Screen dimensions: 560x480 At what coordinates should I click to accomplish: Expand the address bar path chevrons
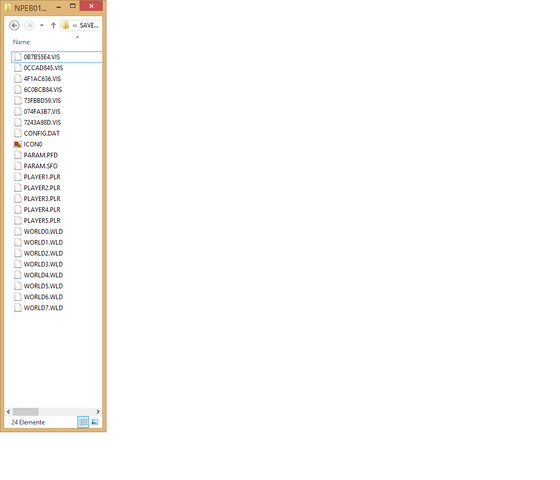coord(75,25)
